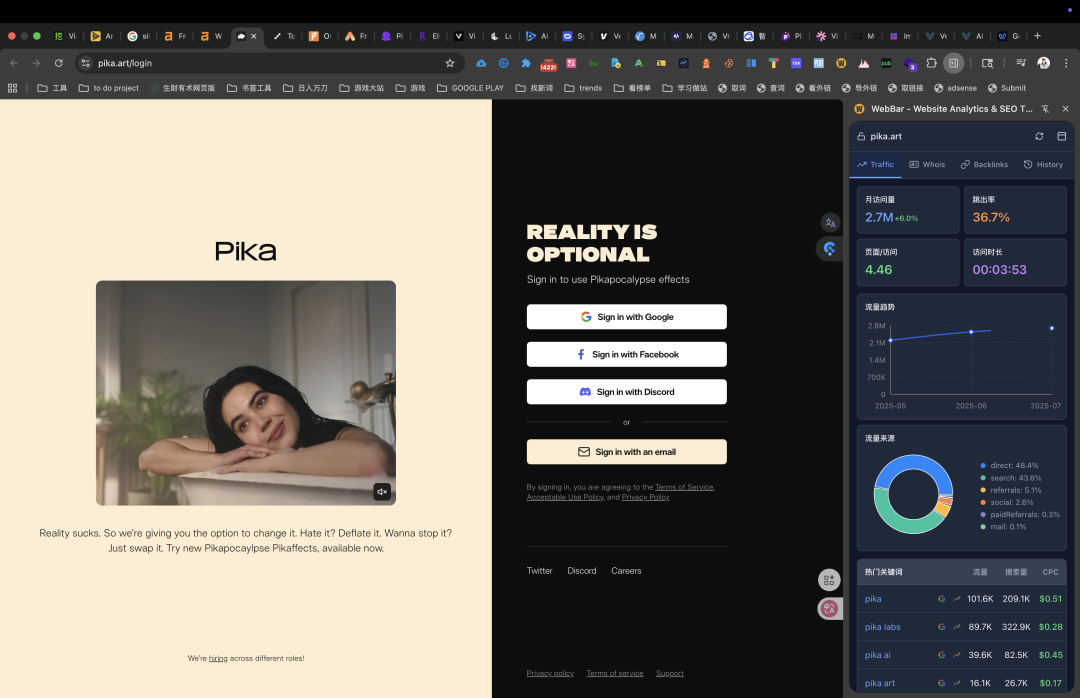Screen dimensions: 1080x698
Task: Open the apps grid in bookmarks bar
Action: (12, 88)
